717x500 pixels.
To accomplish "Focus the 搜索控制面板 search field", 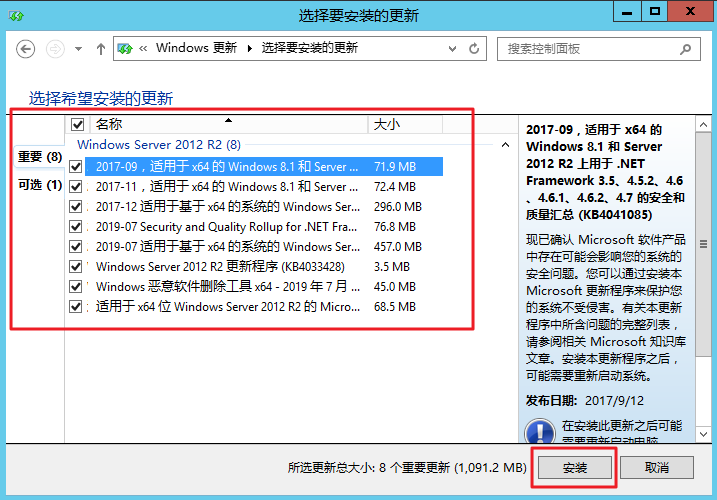I will pos(599,49).
